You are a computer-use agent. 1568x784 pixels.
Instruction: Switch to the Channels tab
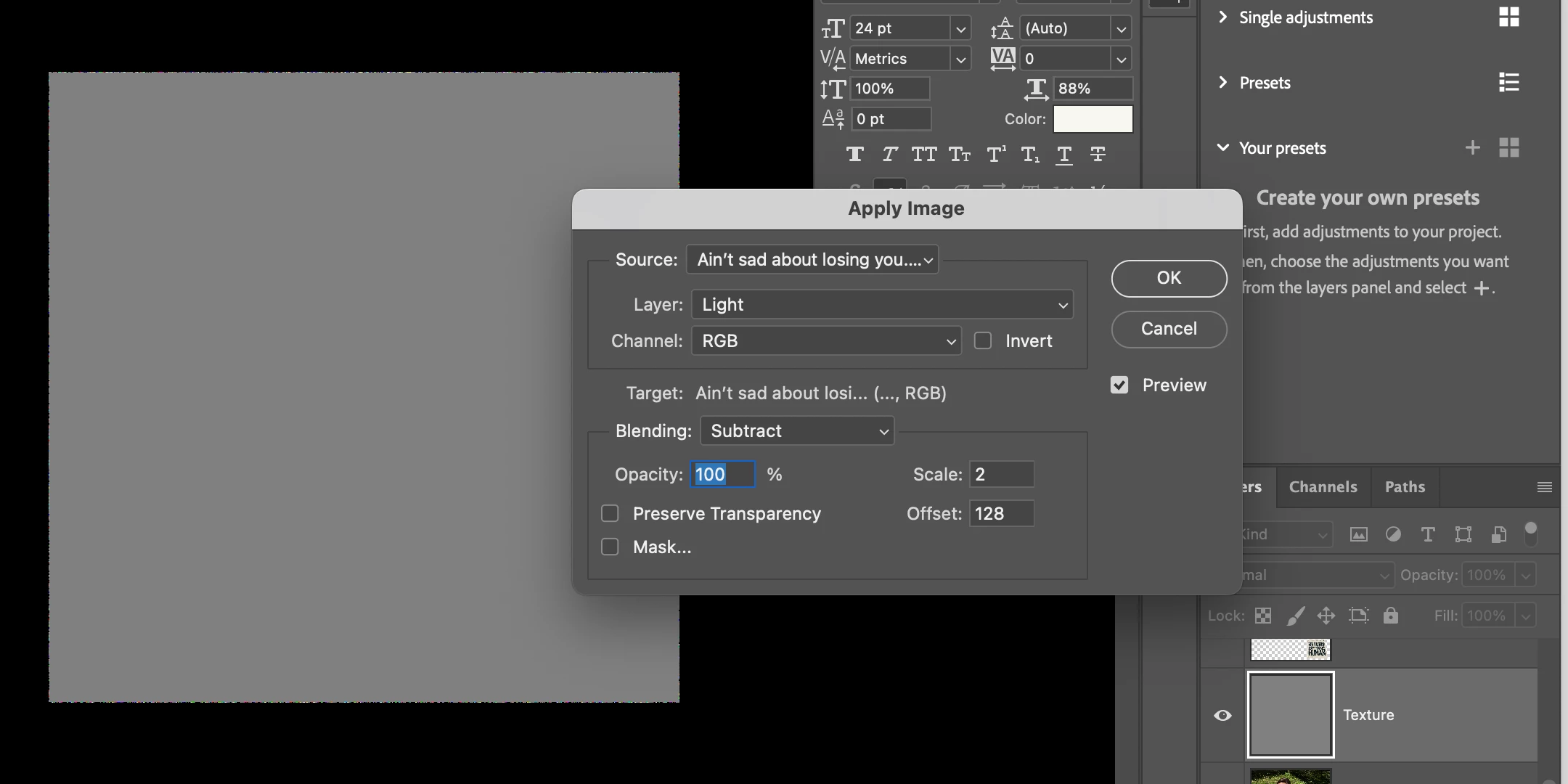click(x=1323, y=486)
